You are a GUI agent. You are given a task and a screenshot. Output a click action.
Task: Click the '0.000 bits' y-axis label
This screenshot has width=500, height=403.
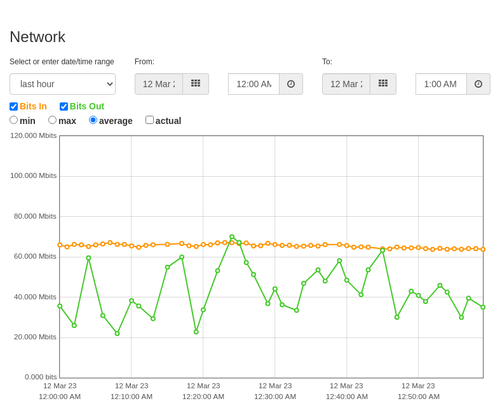coord(41,377)
